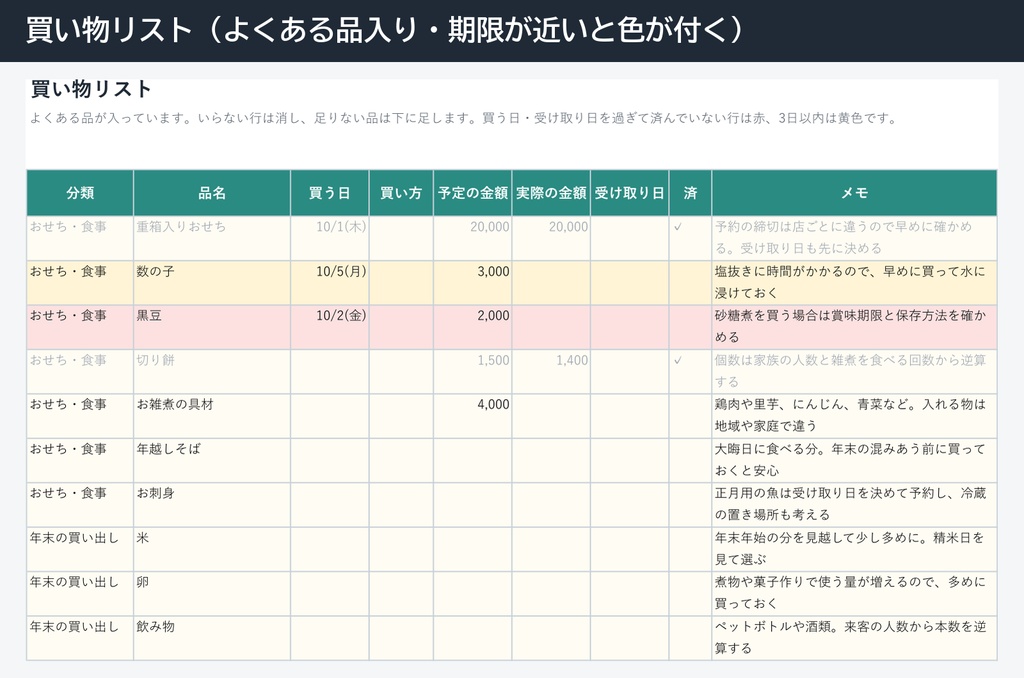Image resolution: width=1024 pixels, height=678 pixels.
Task: Click the description text starting よくある品が入っています
Action: coord(464,118)
